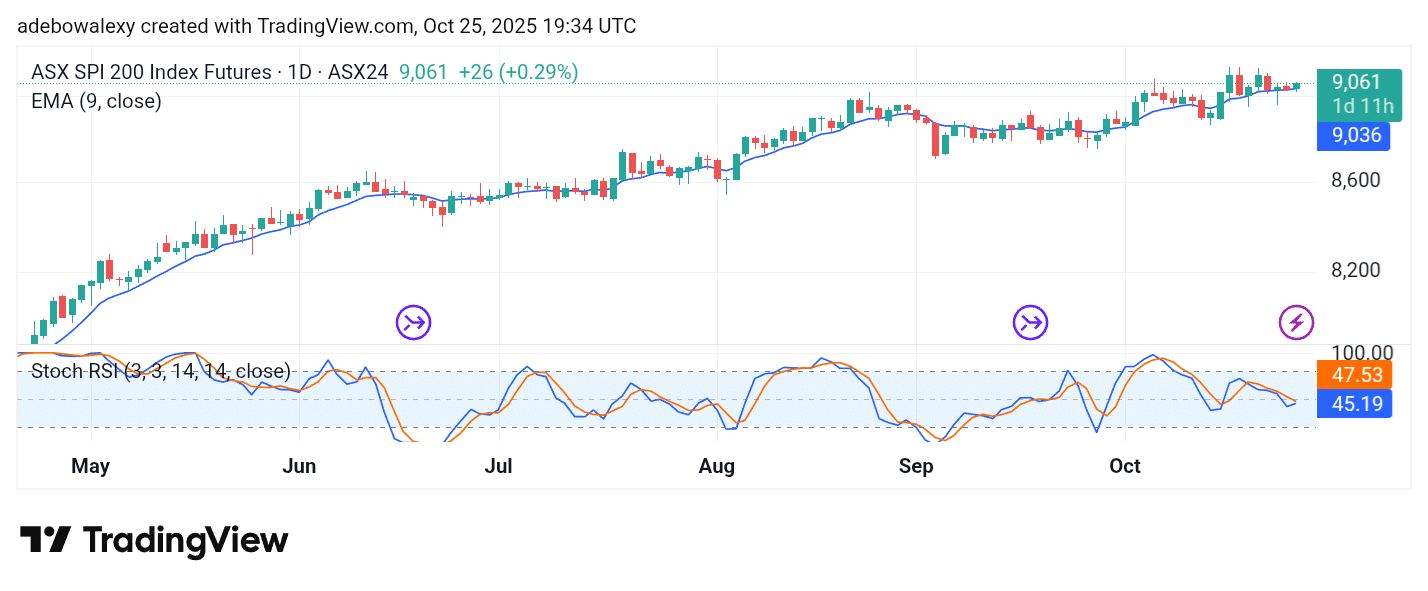This screenshot has width=1428, height=591.
Task: Click the Oct label on the time axis
Action: (1125, 466)
